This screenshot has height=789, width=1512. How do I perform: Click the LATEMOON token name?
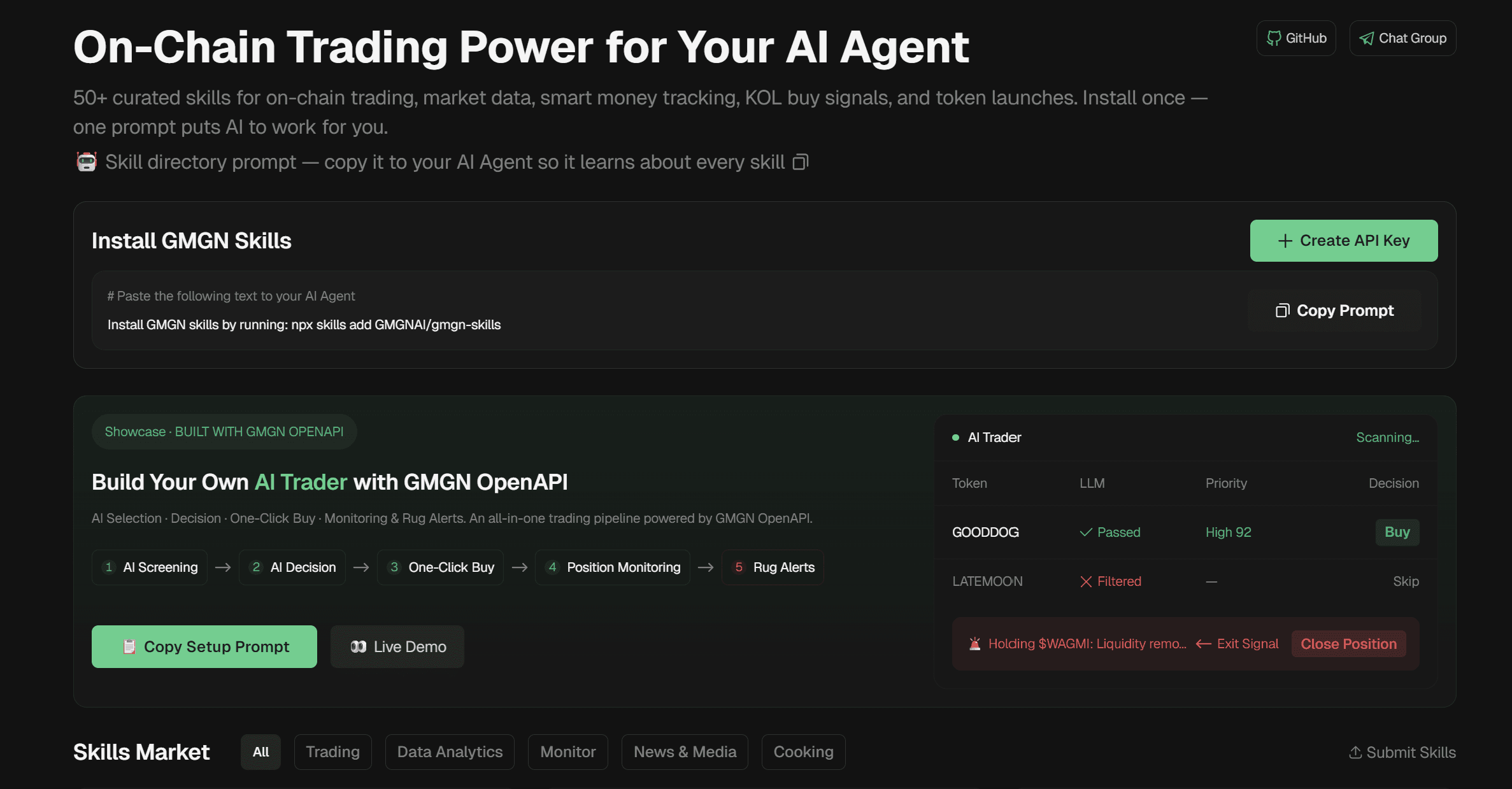[987, 581]
